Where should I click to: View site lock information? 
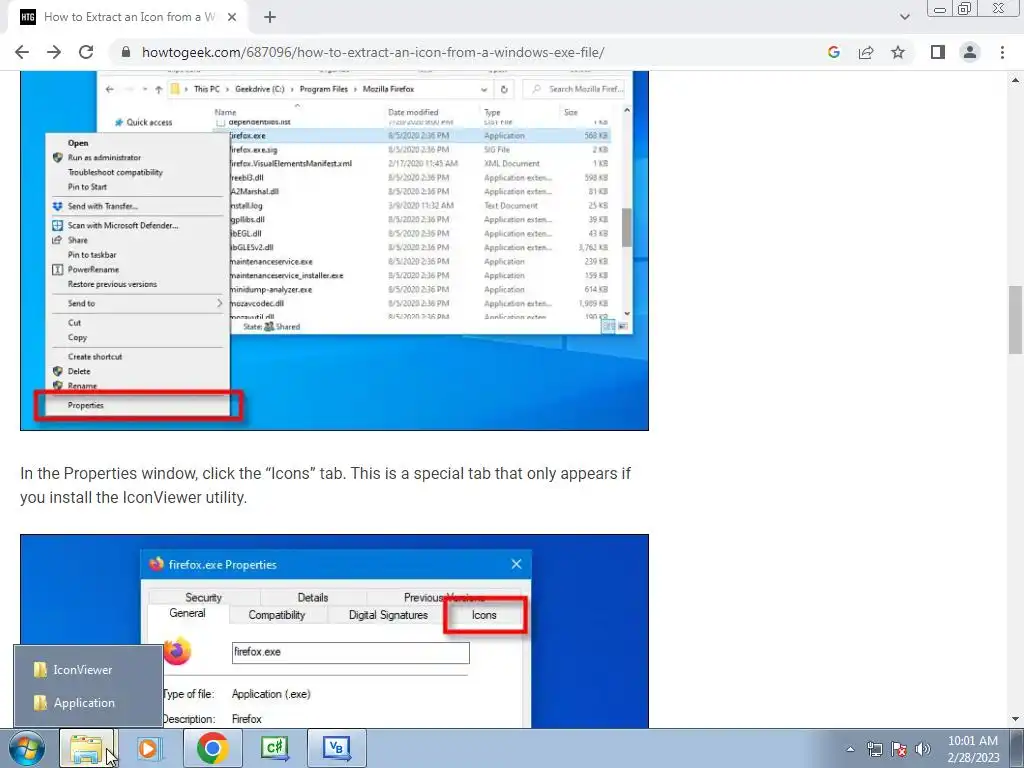[126, 52]
